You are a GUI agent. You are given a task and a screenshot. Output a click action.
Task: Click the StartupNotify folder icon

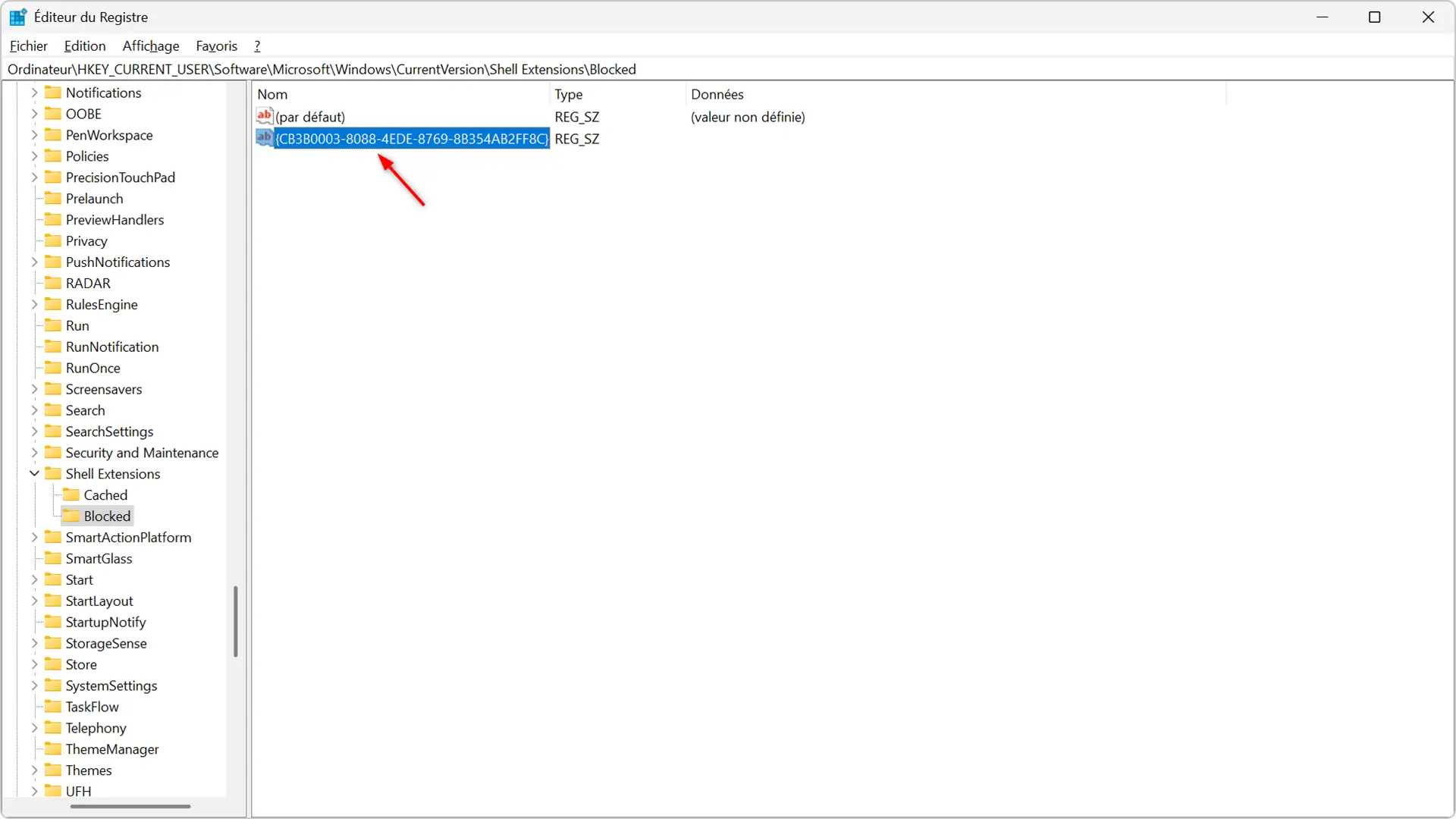coord(53,622)
